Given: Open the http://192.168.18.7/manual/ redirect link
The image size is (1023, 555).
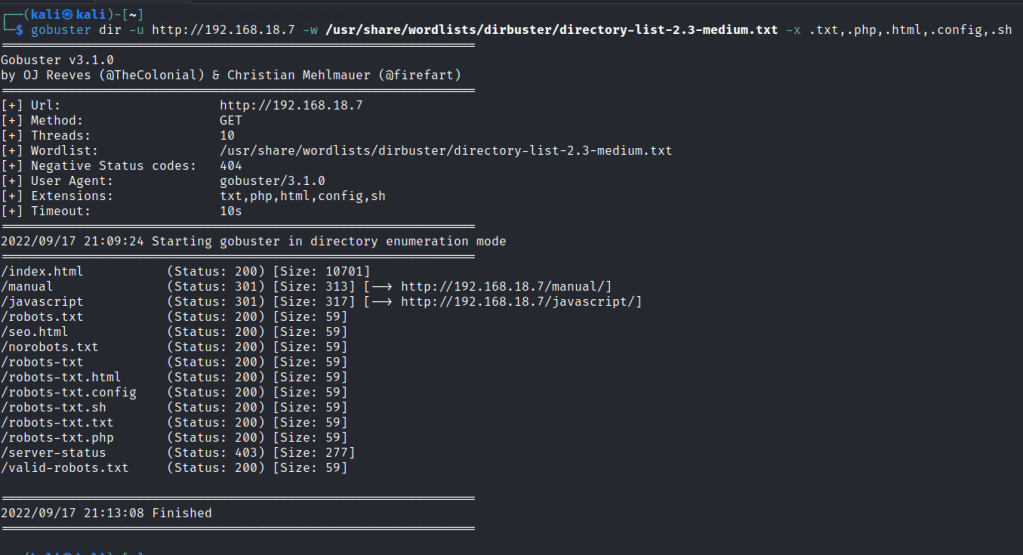Looking at the screenshot, I should pos(506,287).
